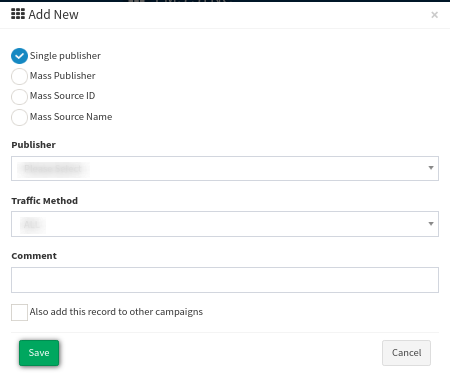450x383 pixels.
Task: Expand the Traffic Method dropdown arrow
Action: pos(431,224)
